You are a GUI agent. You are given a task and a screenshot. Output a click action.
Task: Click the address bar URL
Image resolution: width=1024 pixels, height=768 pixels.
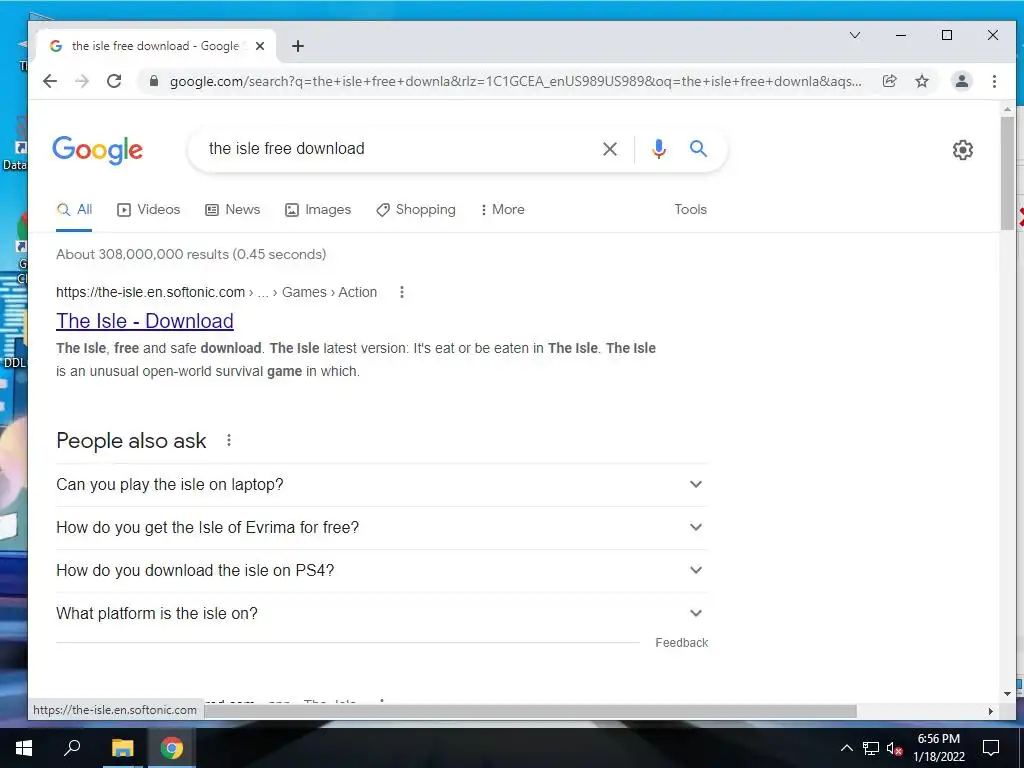coord(515,81)
